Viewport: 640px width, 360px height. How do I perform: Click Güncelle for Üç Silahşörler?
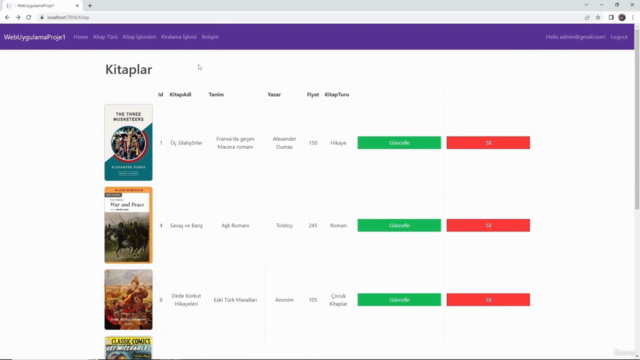tap(399, 143)
